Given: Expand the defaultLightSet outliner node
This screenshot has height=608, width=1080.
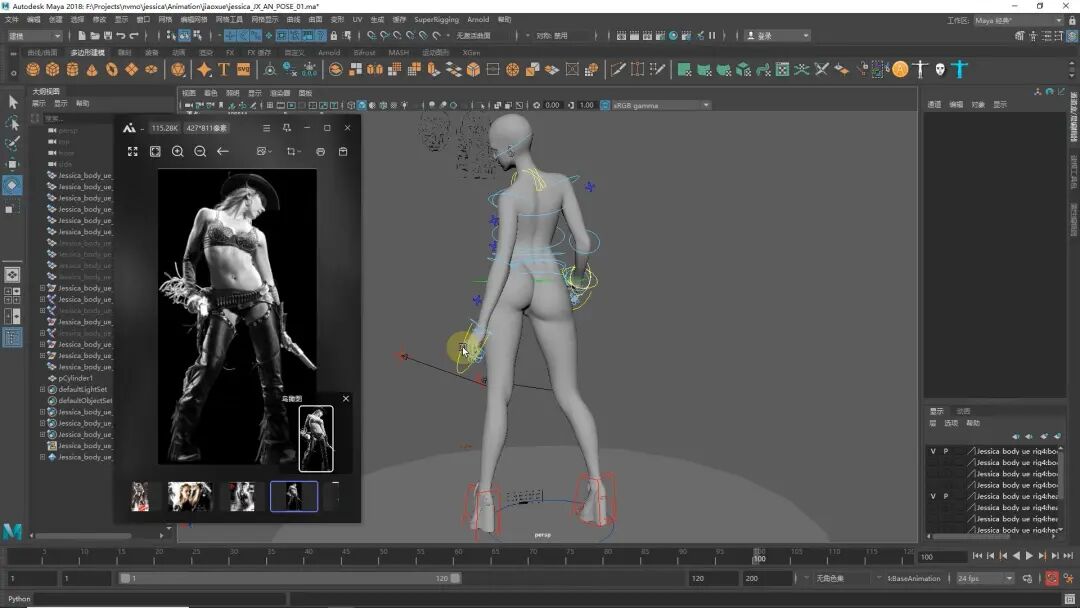Looking at the screenshot, I should coord(42,389).
